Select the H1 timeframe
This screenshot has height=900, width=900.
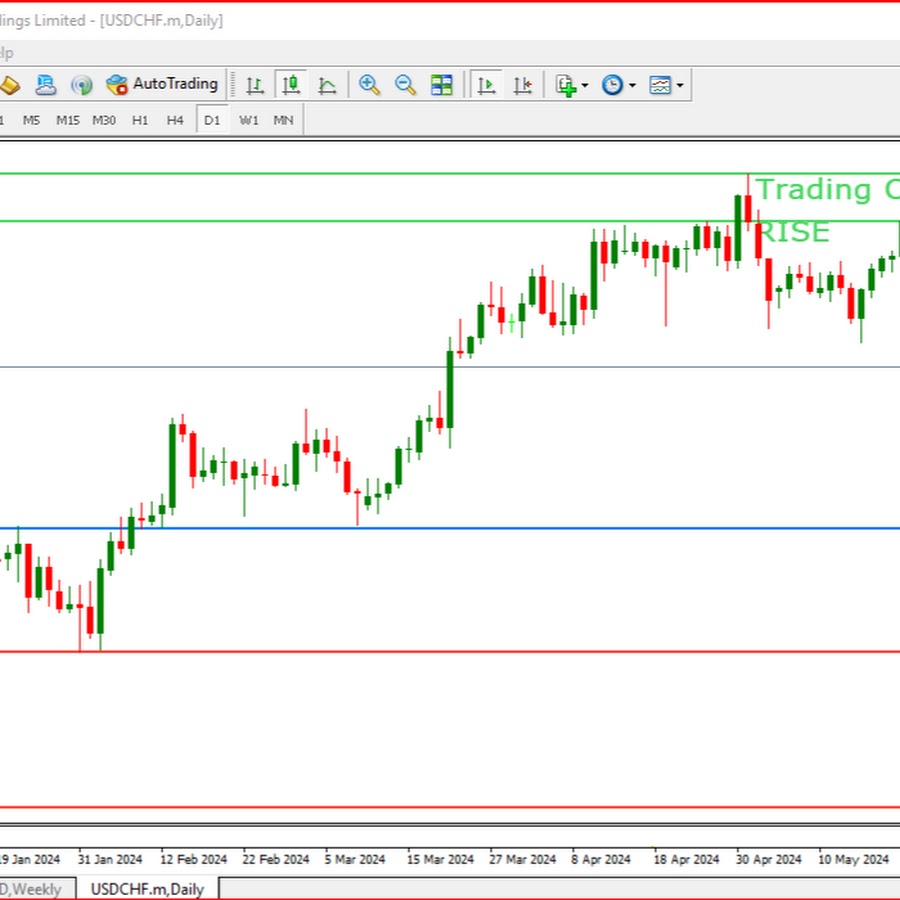[140, 120]
